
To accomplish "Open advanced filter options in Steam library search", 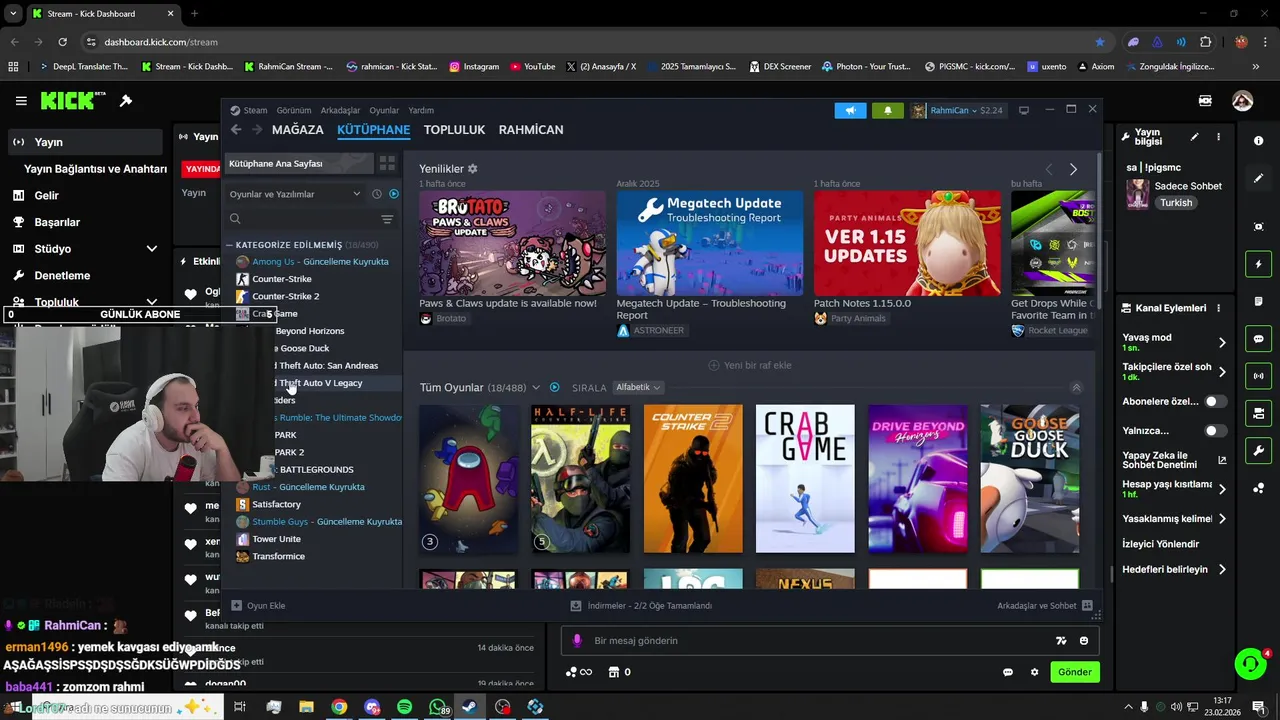I will (387, 219).
